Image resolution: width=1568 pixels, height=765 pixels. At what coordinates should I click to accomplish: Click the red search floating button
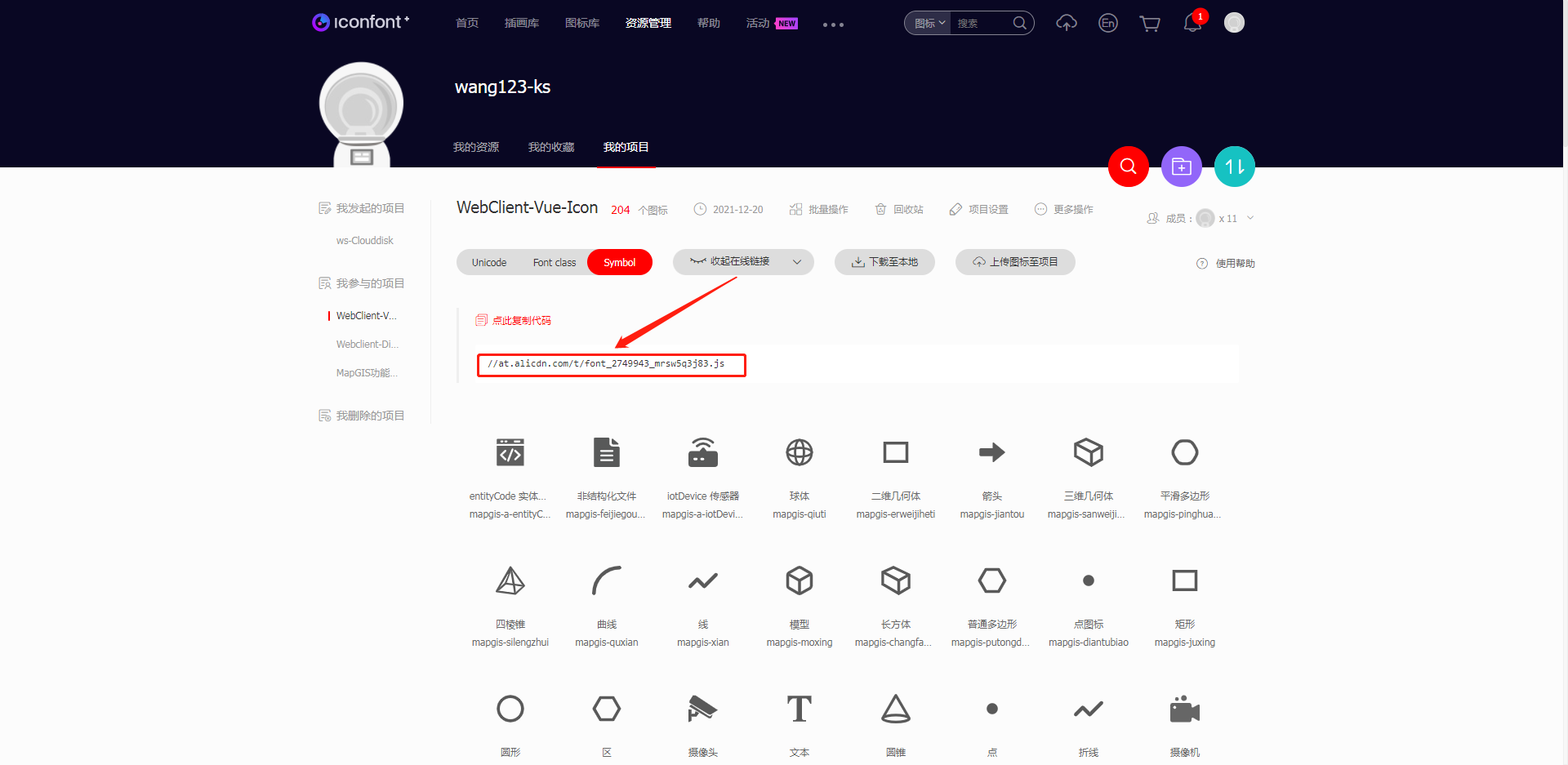tap(1128, 167)
